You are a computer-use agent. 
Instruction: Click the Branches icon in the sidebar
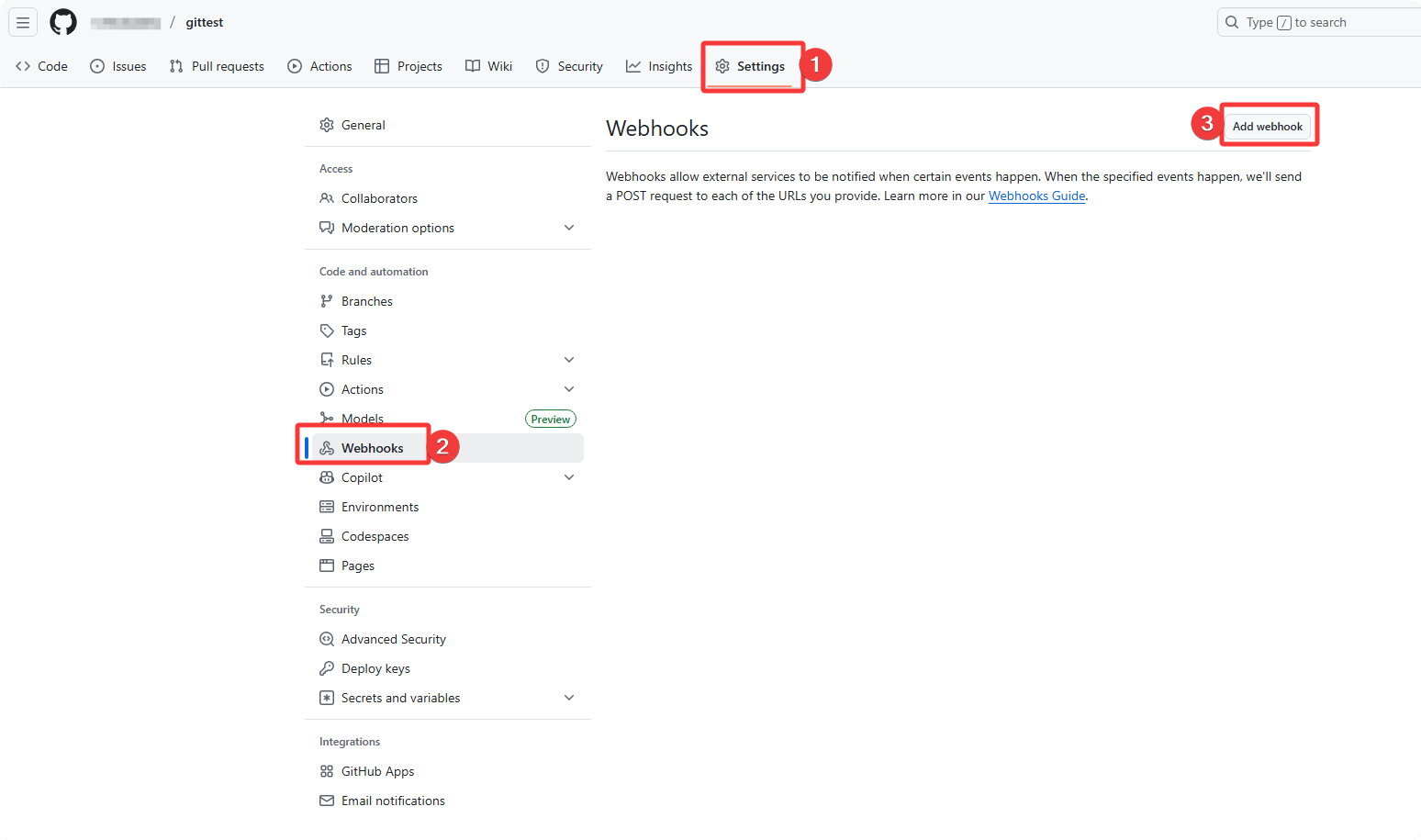[x=327, y=300]
